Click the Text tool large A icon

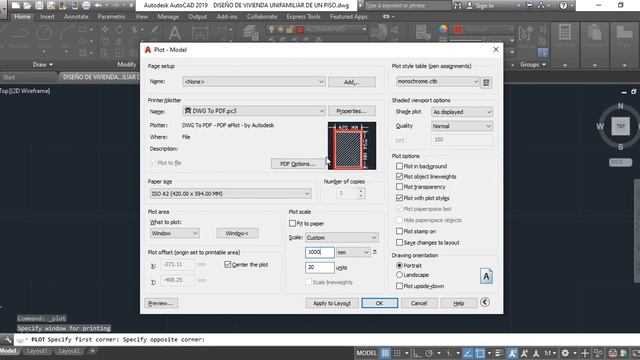(x=174, y=33)
